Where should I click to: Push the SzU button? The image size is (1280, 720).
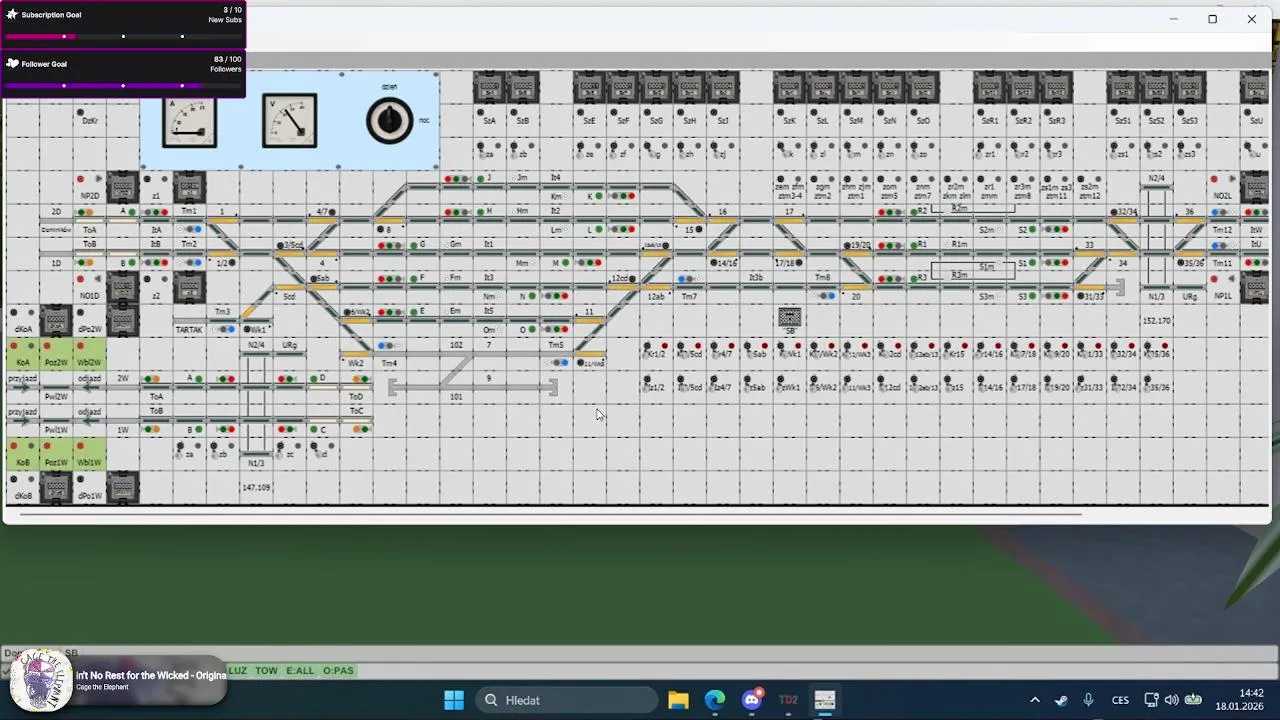[x=1248, y=112]
